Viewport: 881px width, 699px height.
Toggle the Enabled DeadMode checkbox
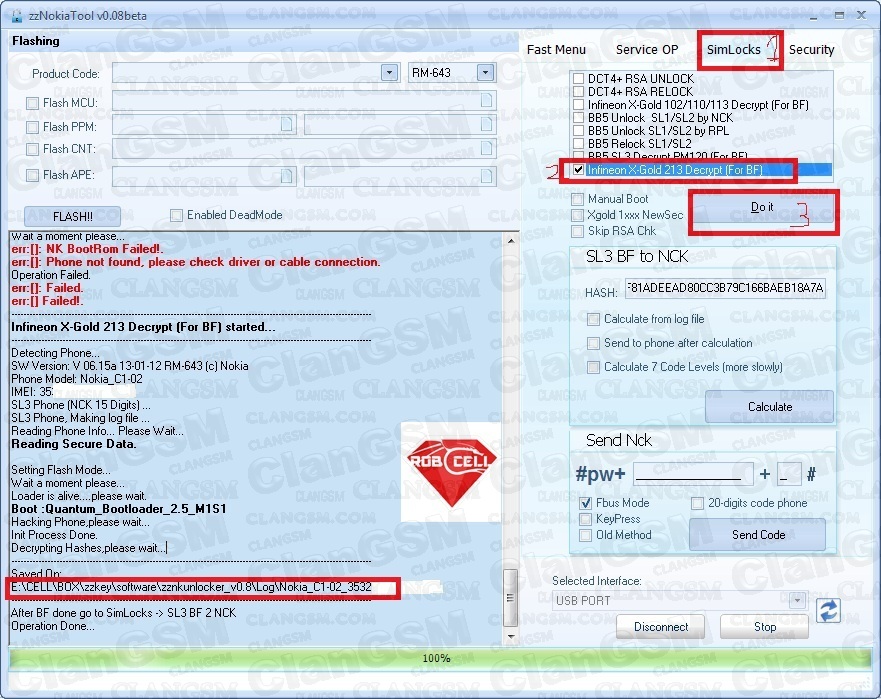(x=176, y=215)
